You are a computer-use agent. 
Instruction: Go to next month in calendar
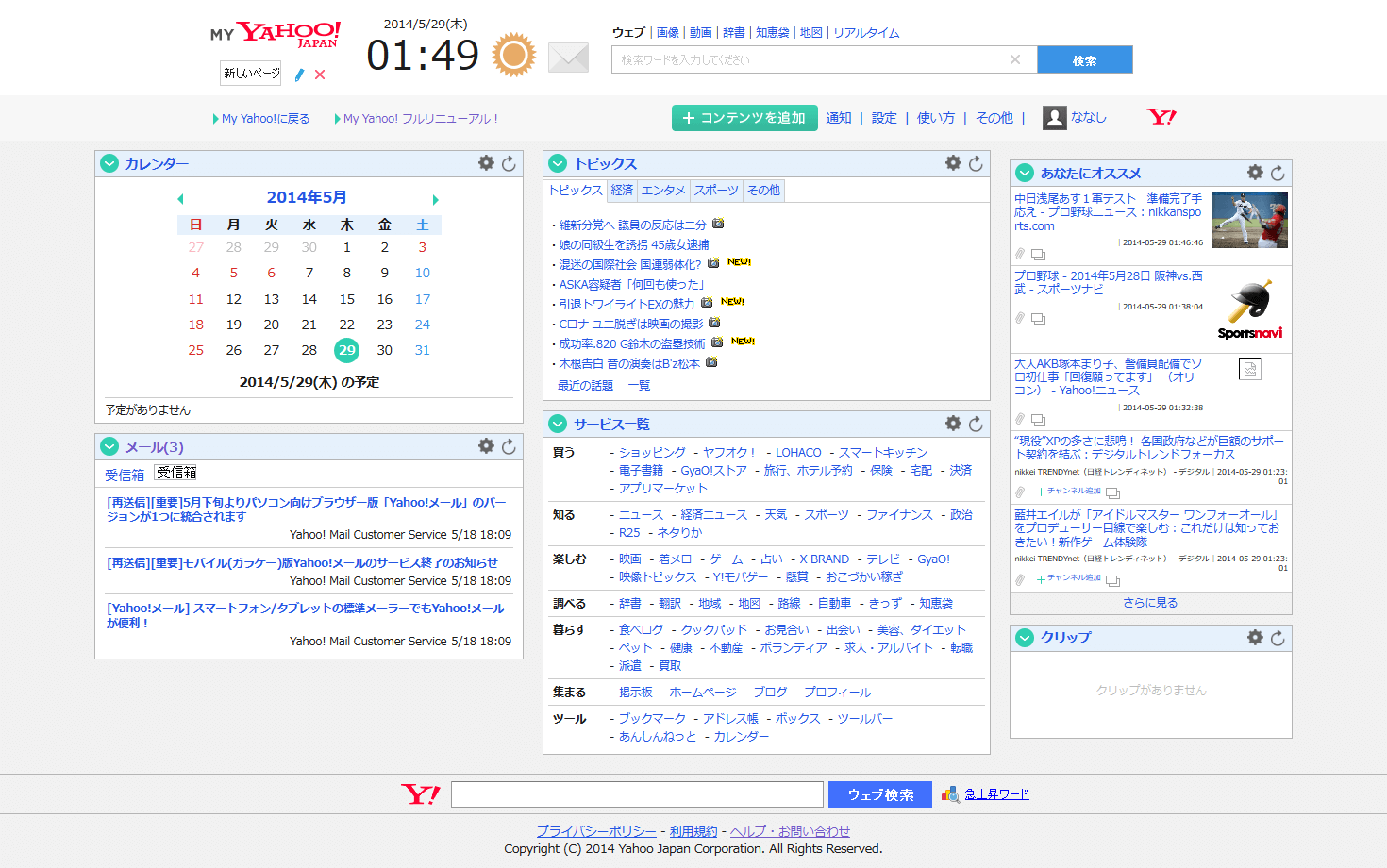coord(435,199)
